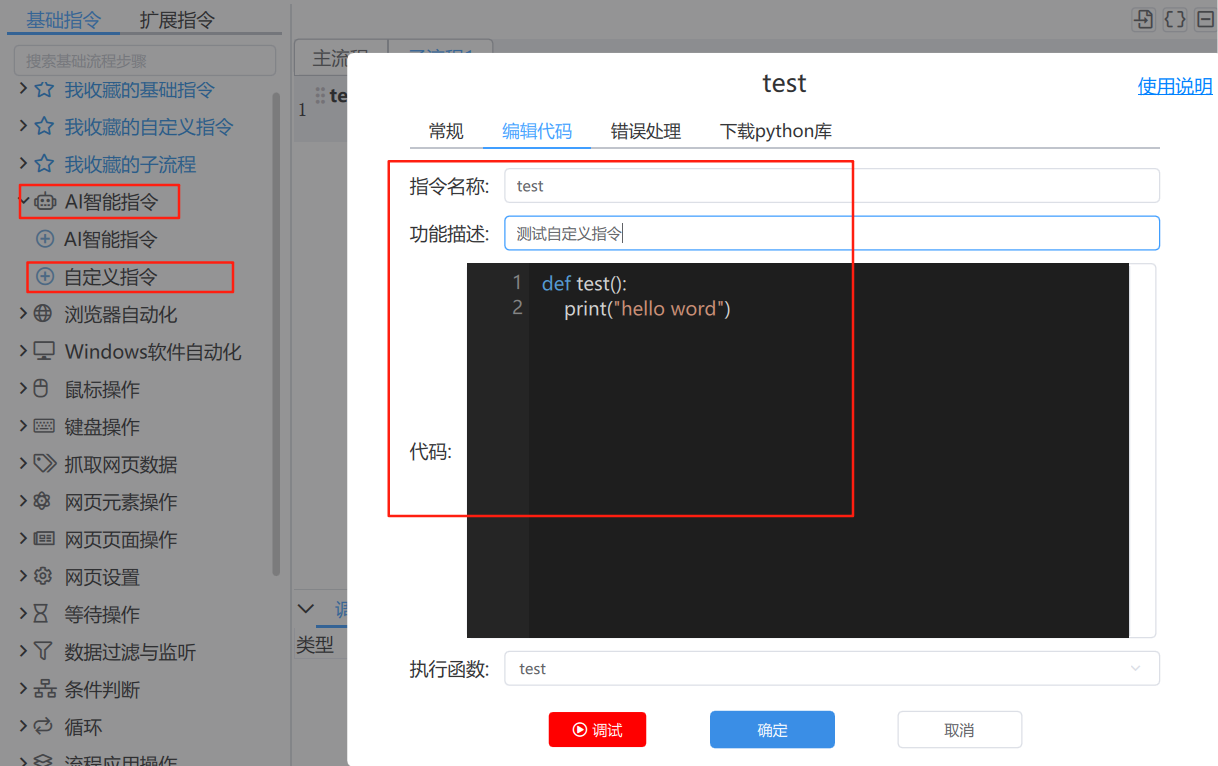
Task: Click the page icon beside 网页页面操作
Action: [x=44, y=539]
